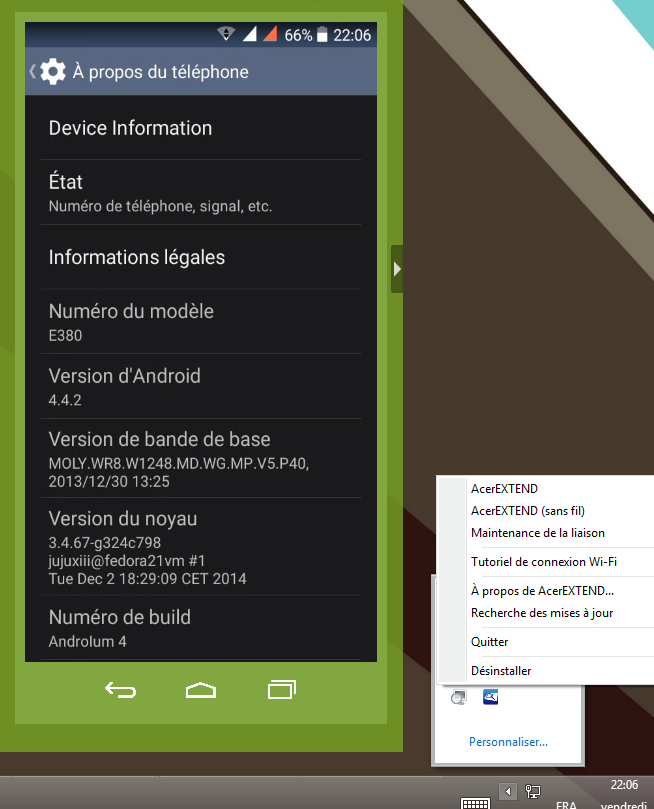Tap the battery icon in status bar

click(322, 34)
